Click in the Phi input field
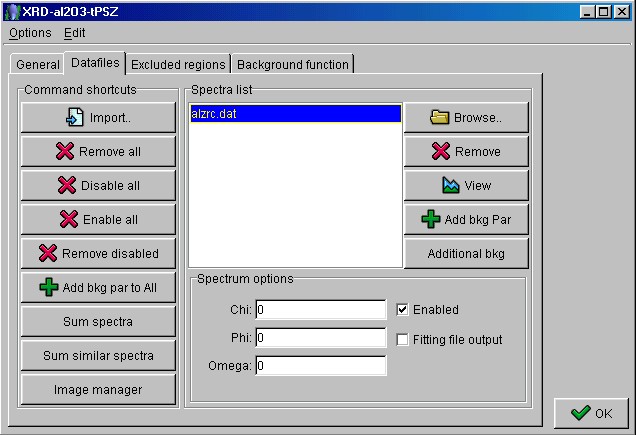636x435 pixels. [321, 338]
